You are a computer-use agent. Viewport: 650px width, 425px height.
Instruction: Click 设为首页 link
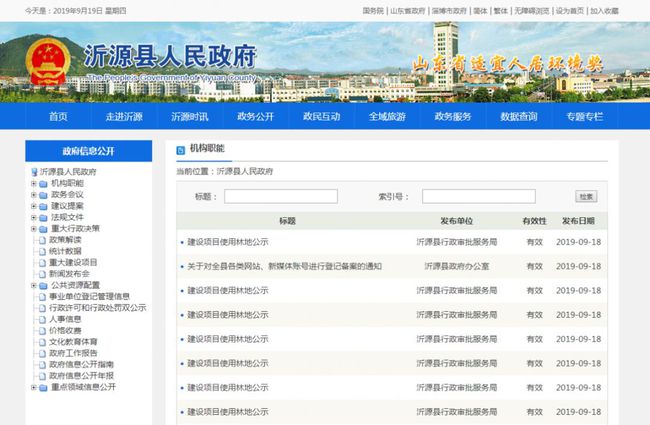click(x=570, y=11)
